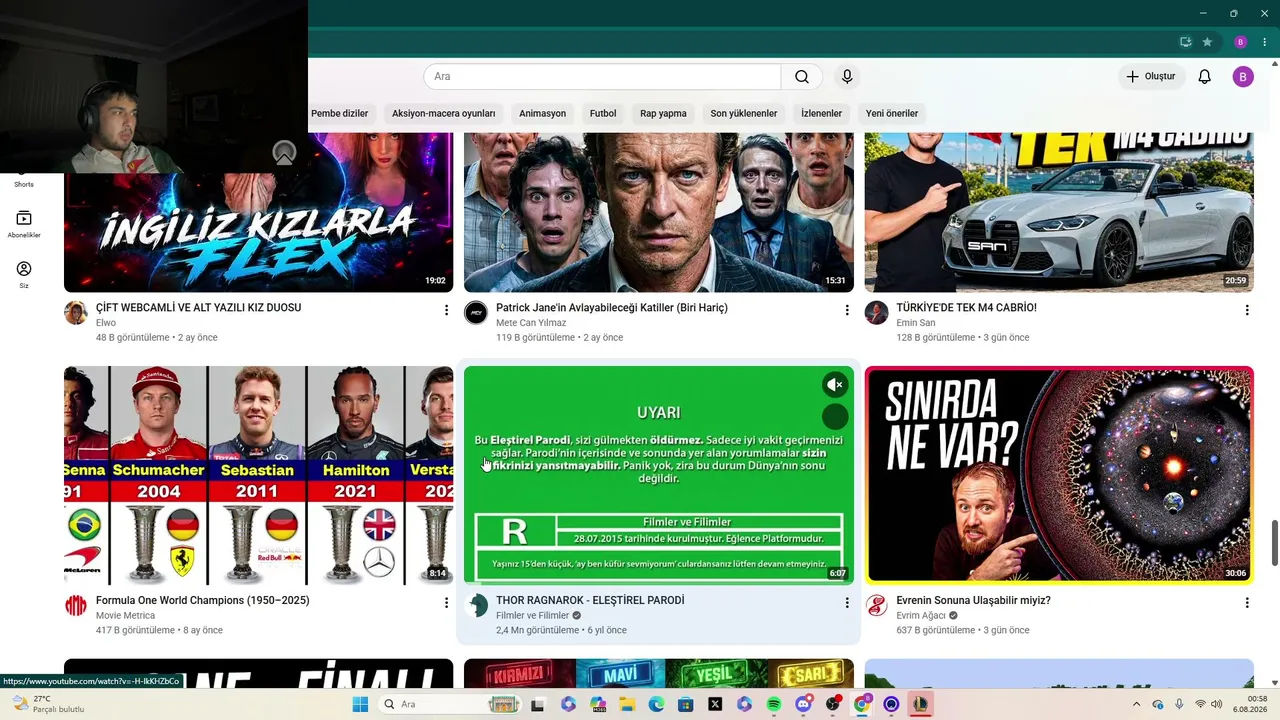Image resolution: width=1280 pixels, height=720 pixels.
Task: Start voice search with the microphone icon
Action: (x=847, y=77)
